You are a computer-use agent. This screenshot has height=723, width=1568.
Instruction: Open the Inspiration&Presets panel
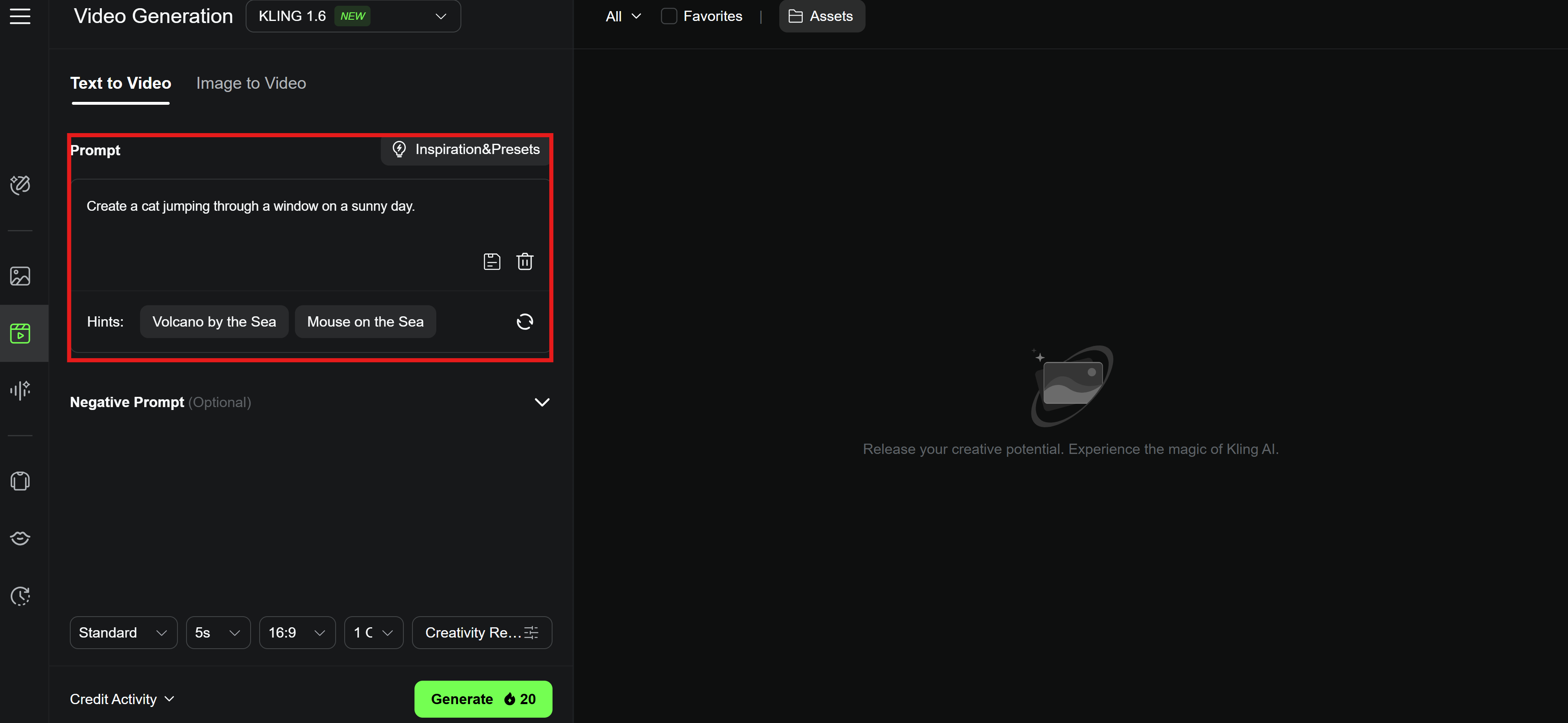point(465,149)
